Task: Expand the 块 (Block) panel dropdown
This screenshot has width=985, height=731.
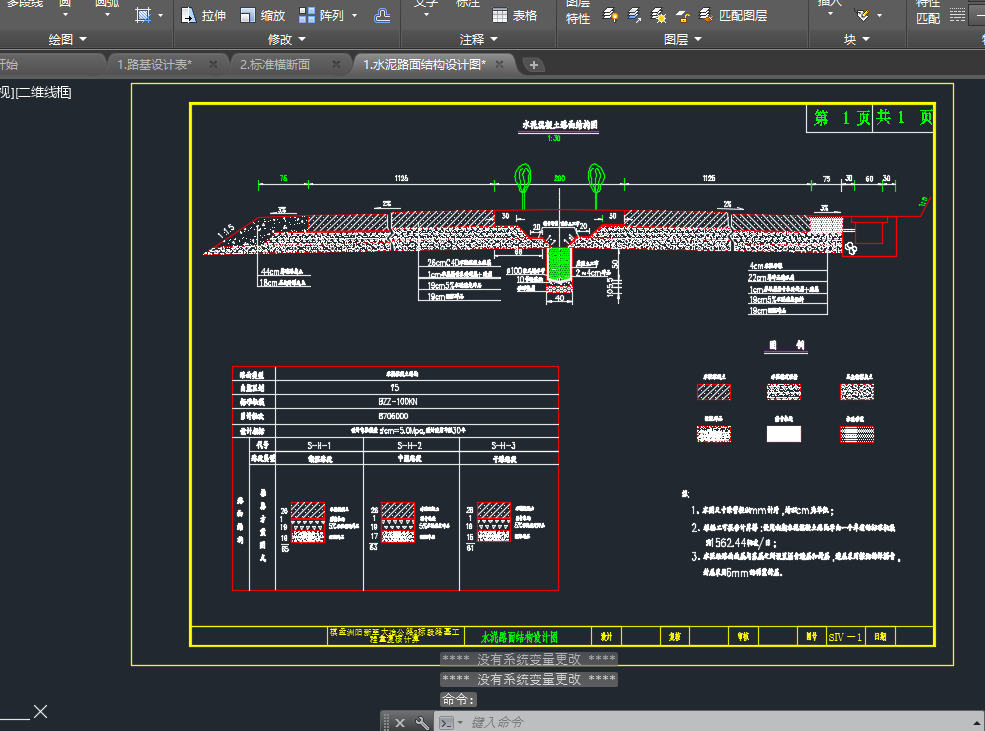Action: pos(857,40)
